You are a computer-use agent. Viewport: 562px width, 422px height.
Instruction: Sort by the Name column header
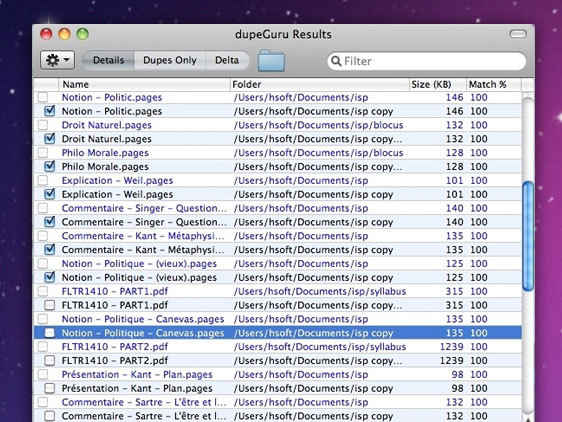[144, 84]
